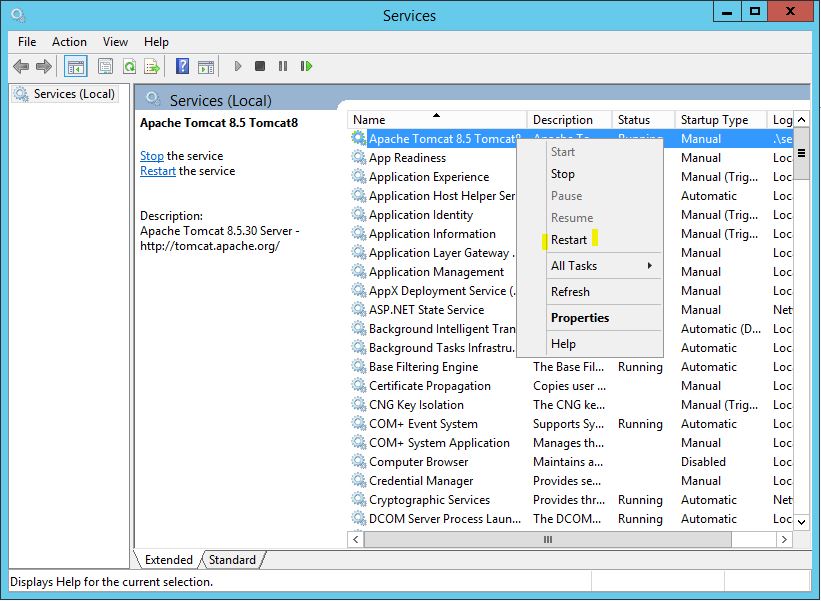Toggle the Show/Hide Console Tree icon
The image size is (821, 601).
76,66
